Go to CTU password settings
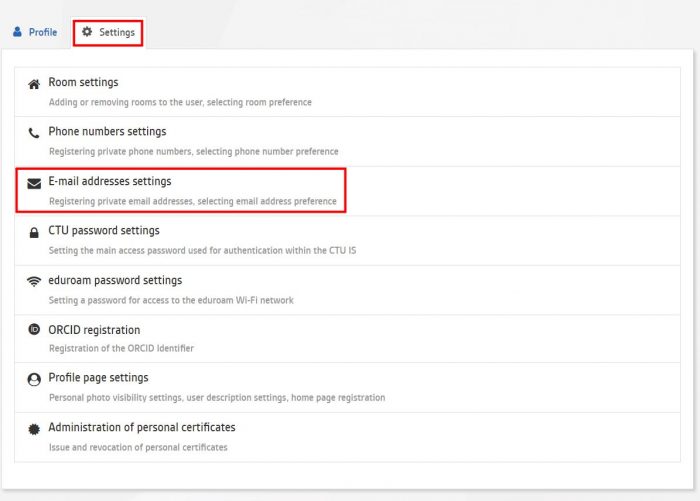This screenshot has width=700, height=501. 347,241
